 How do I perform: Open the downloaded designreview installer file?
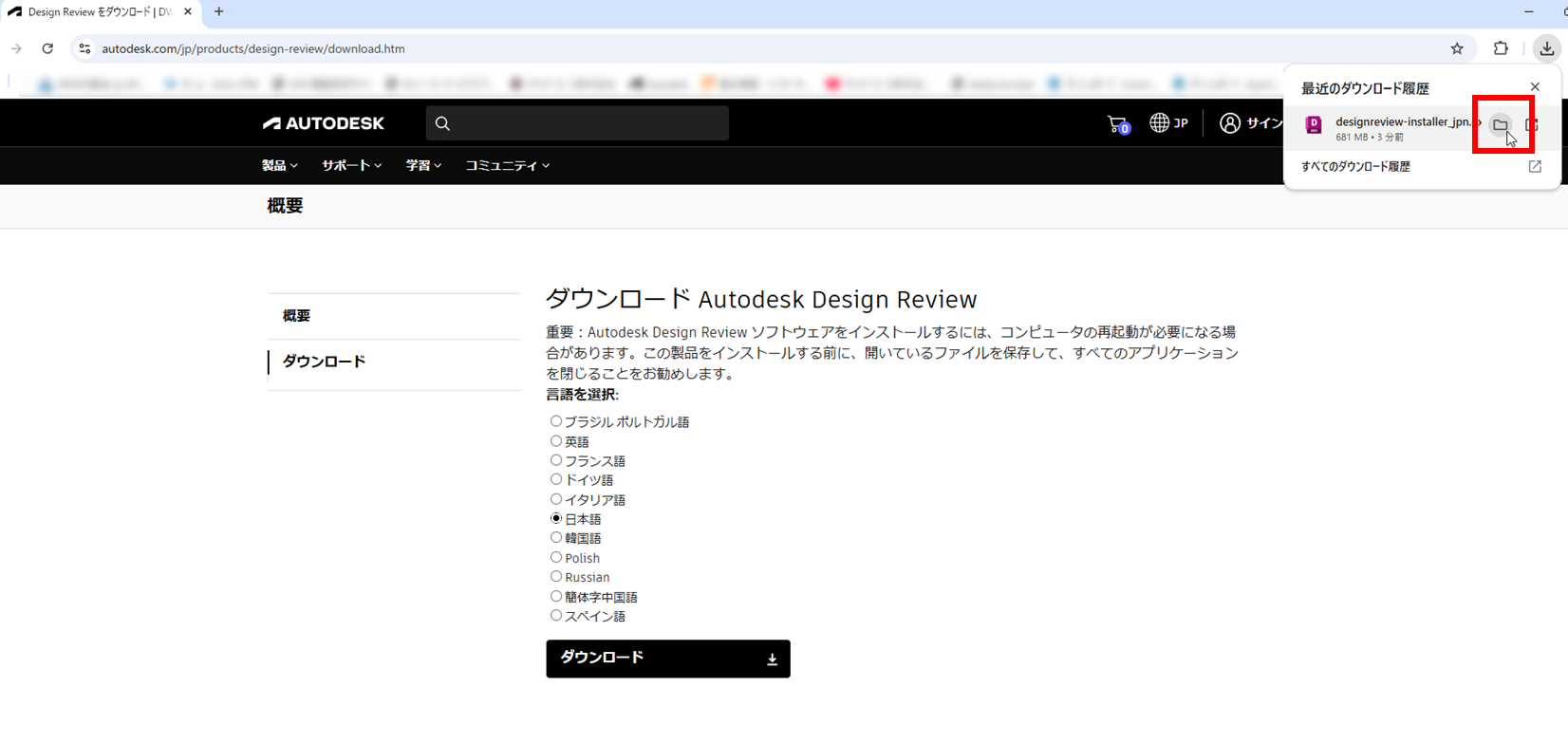tap(1531, 125)
